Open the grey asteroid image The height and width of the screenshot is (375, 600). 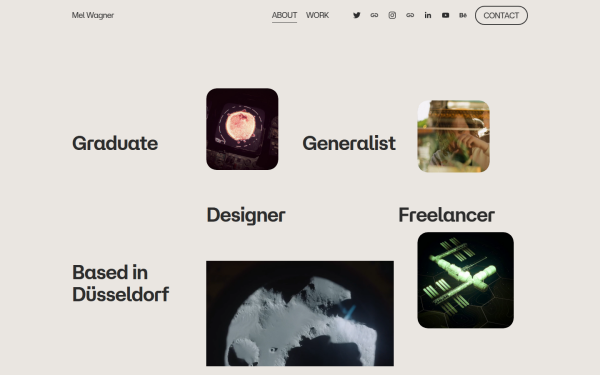(300, 313)
